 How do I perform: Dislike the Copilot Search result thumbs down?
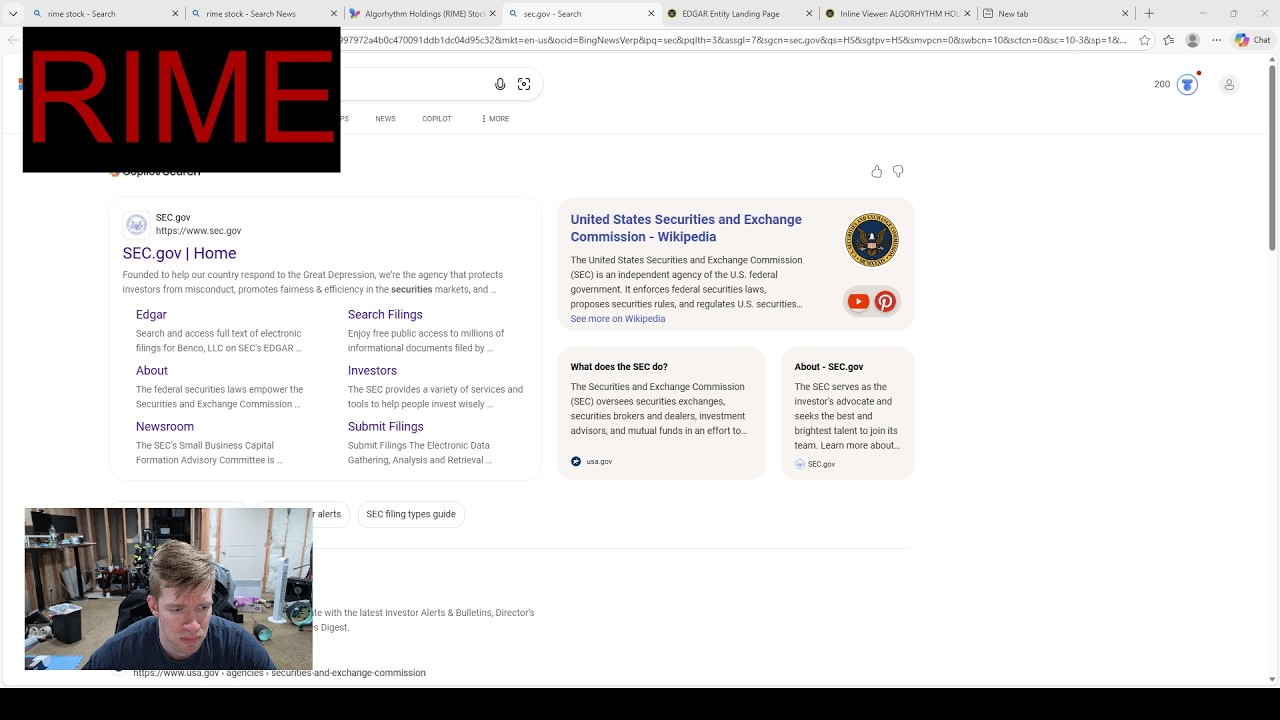coord(898,172)
